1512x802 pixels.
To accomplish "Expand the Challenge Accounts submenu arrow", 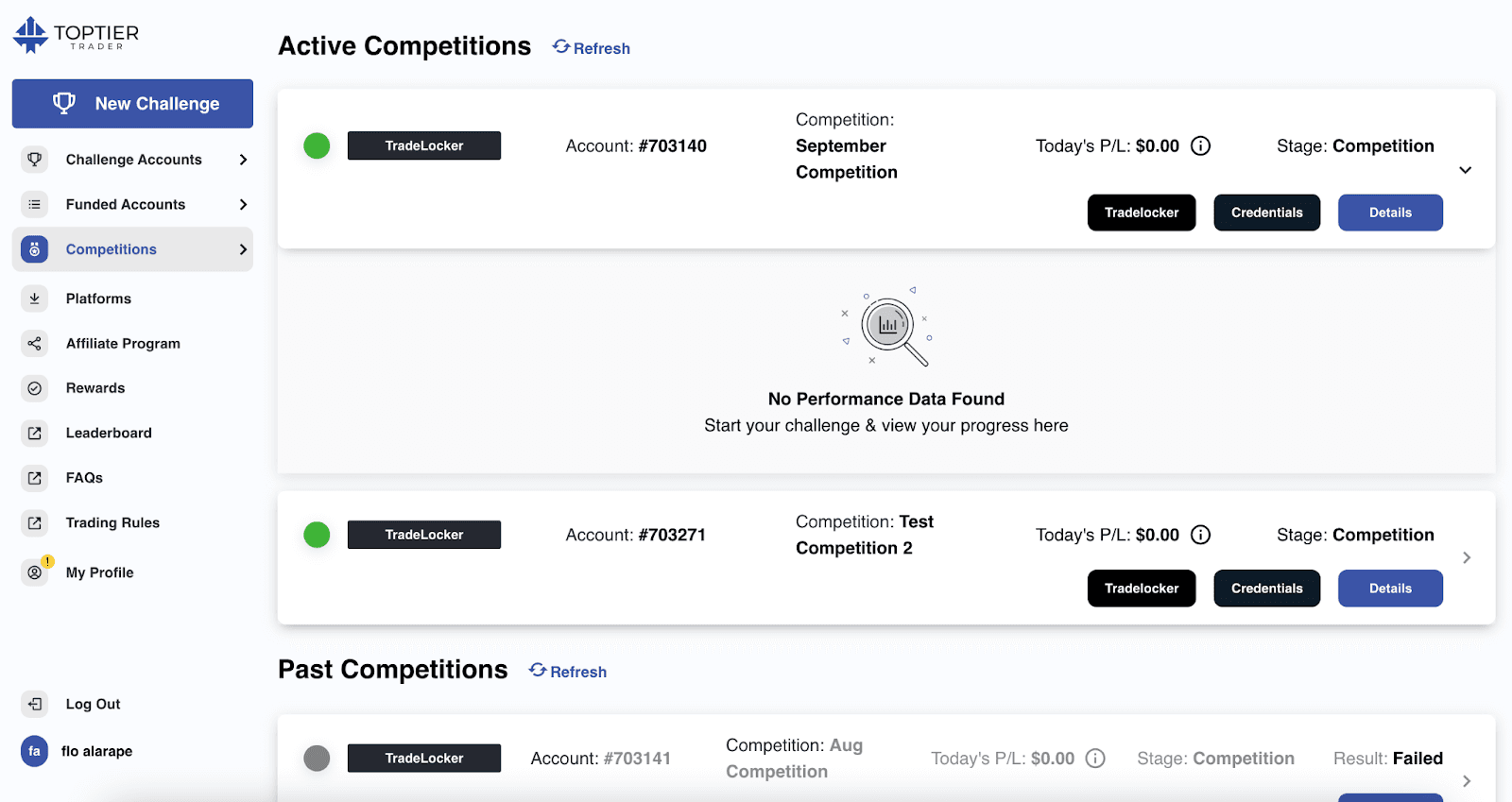I will tap(243, 160).
